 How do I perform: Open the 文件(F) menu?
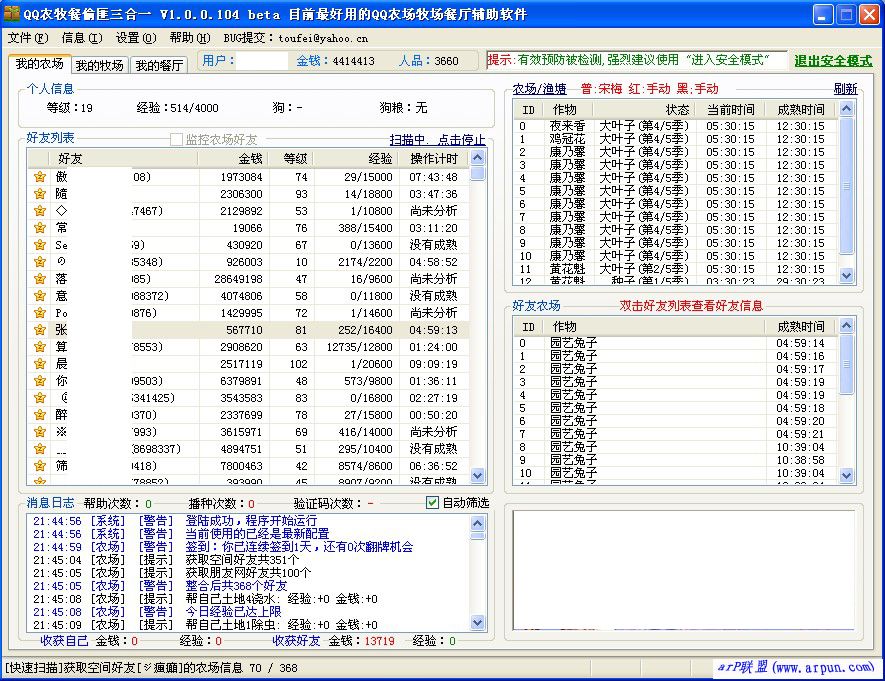point(28,38)
